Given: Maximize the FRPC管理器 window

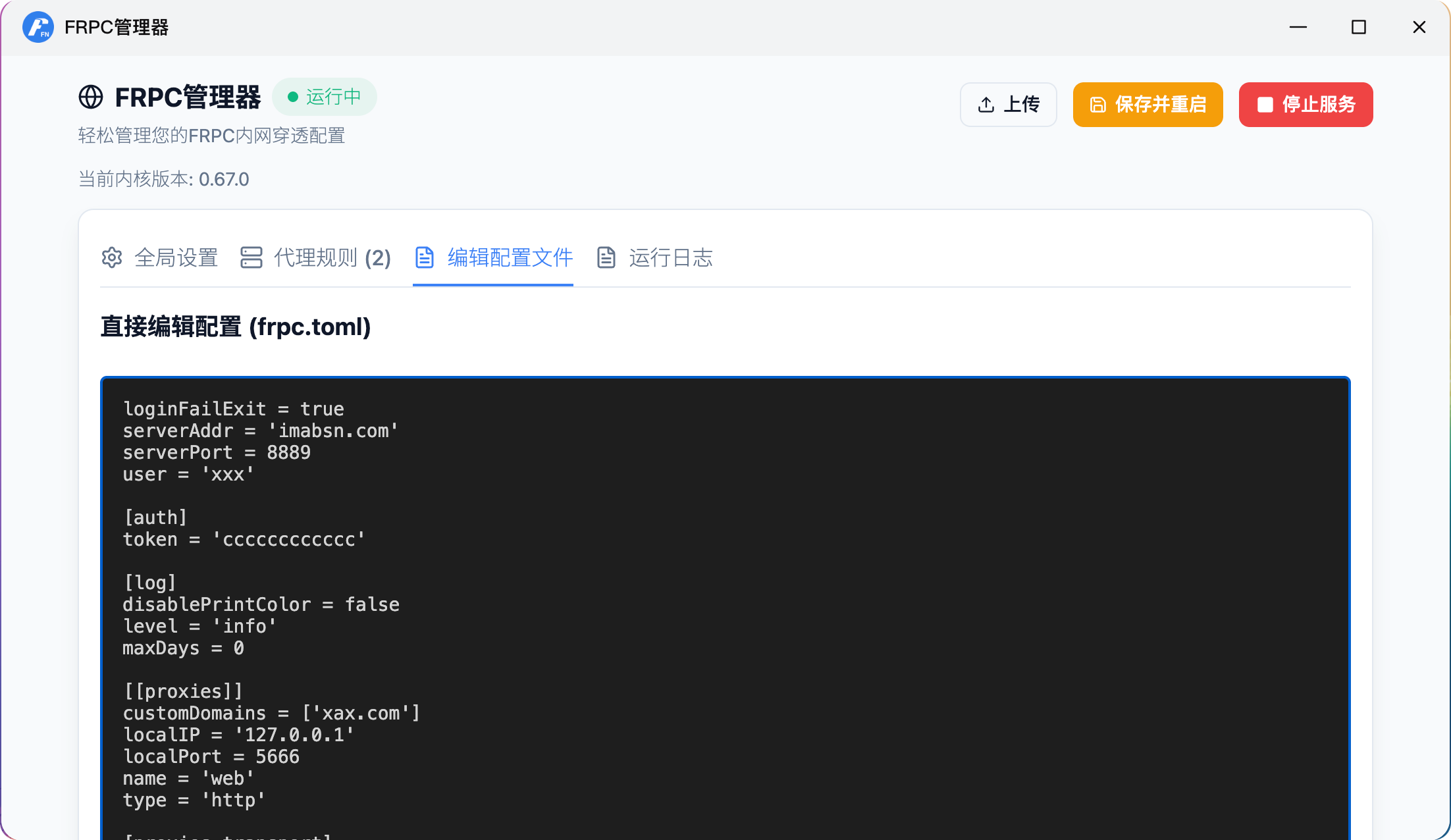Looking at the screenshot, I should pos(1358,27).
